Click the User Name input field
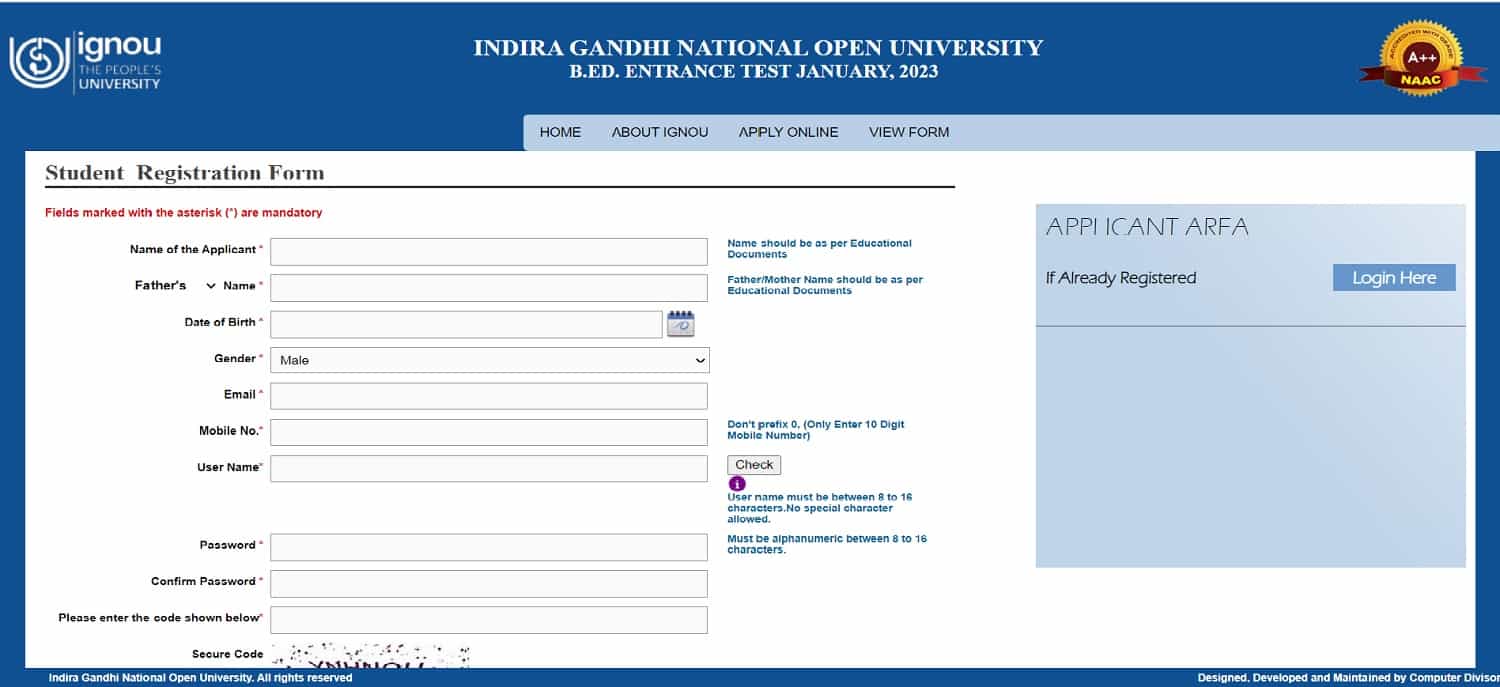 488,467
